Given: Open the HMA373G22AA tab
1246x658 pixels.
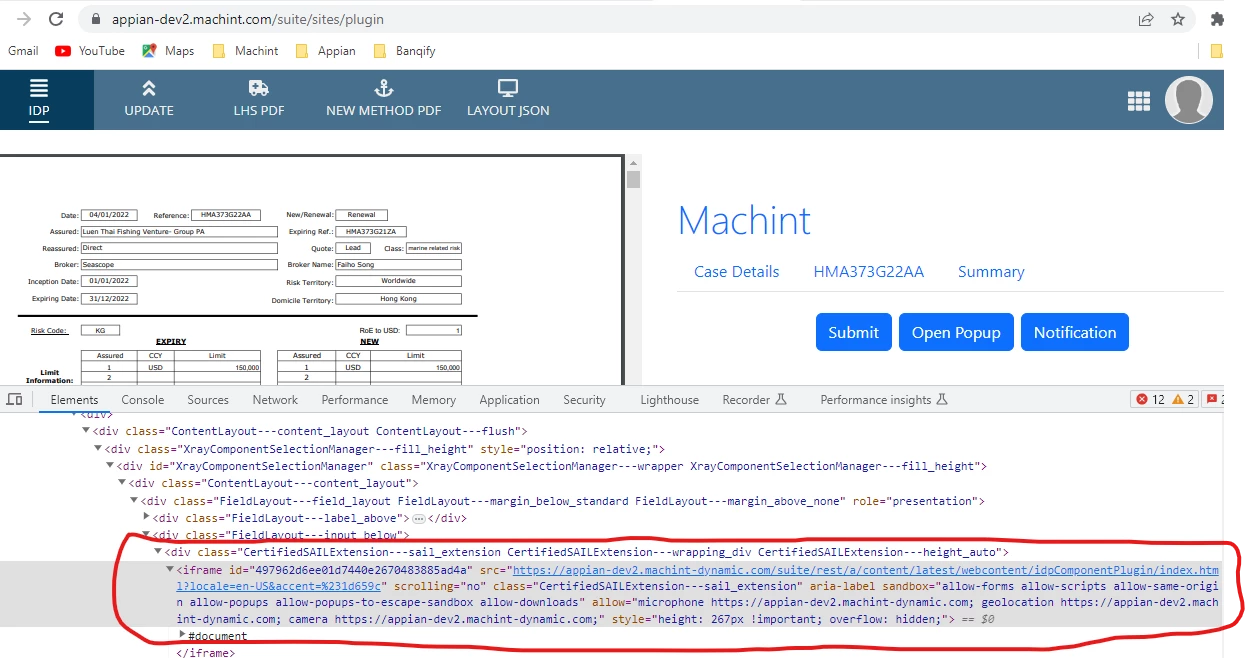Looking at the screenshot, I should pyautogui.click(x=869, y=272).
